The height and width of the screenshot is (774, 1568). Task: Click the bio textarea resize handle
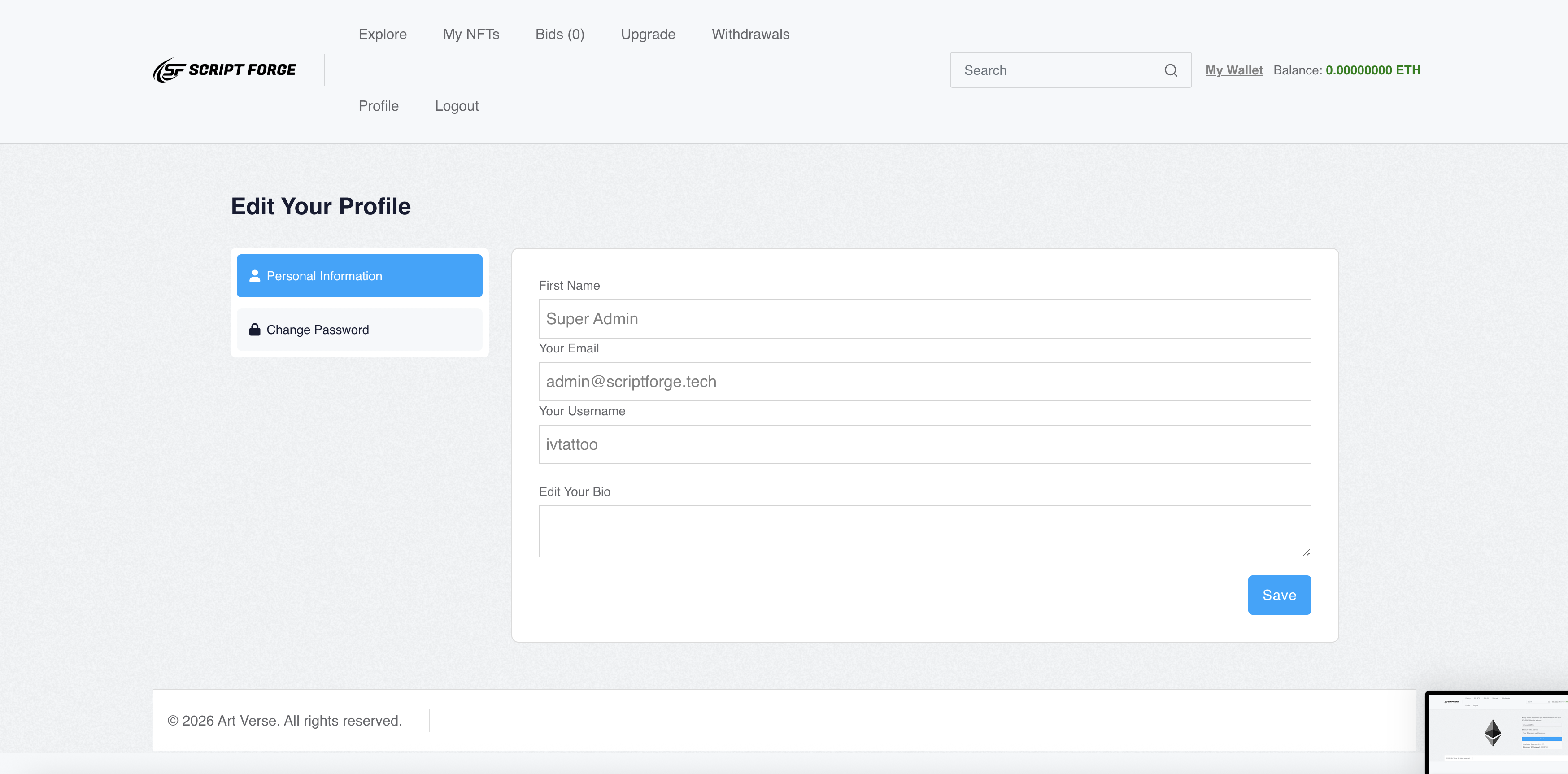[1306, 552]
